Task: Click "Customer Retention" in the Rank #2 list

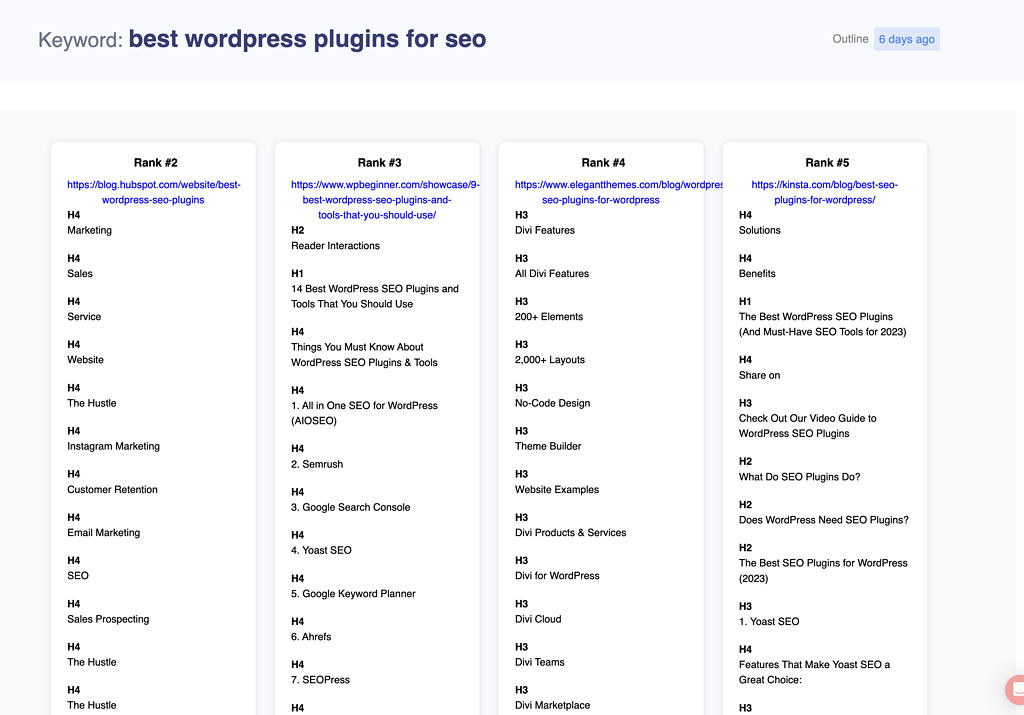Action: tap(112, 489)
